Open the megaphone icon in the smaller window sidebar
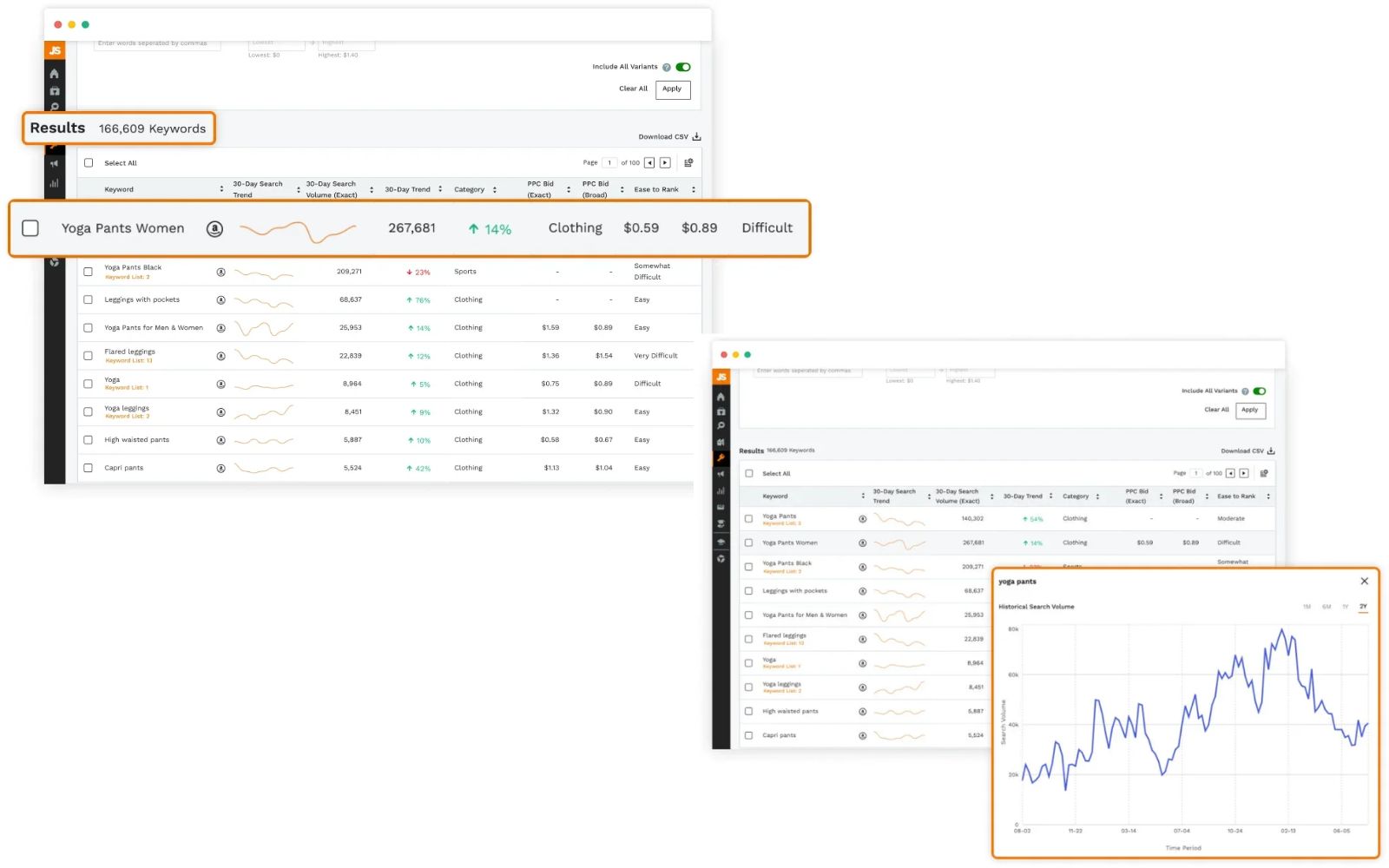Viewport: 1389px width, 868px height. point(721,474)
